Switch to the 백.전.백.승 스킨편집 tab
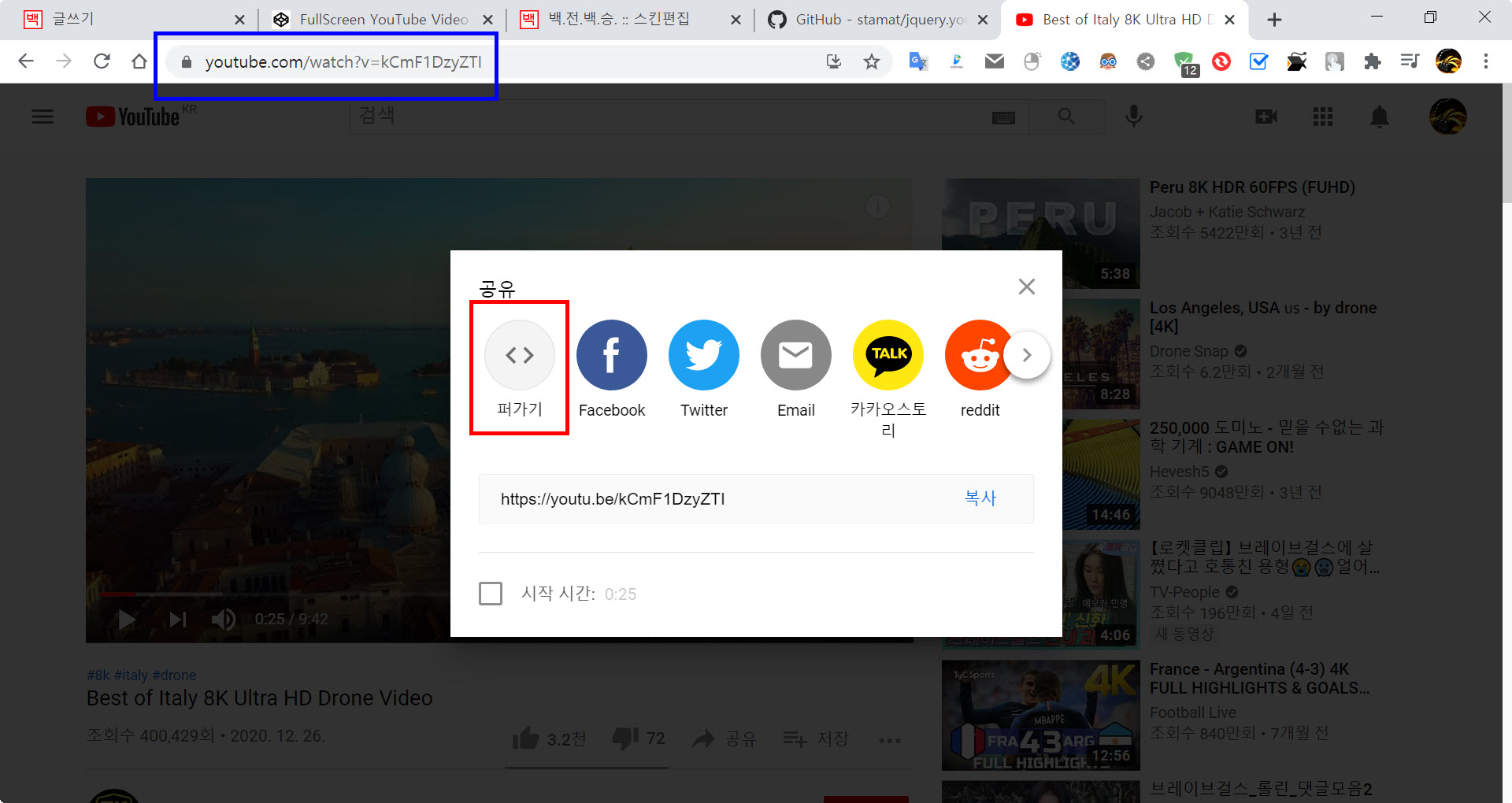This screenshot has width=1512, height=803. [632, 20]
